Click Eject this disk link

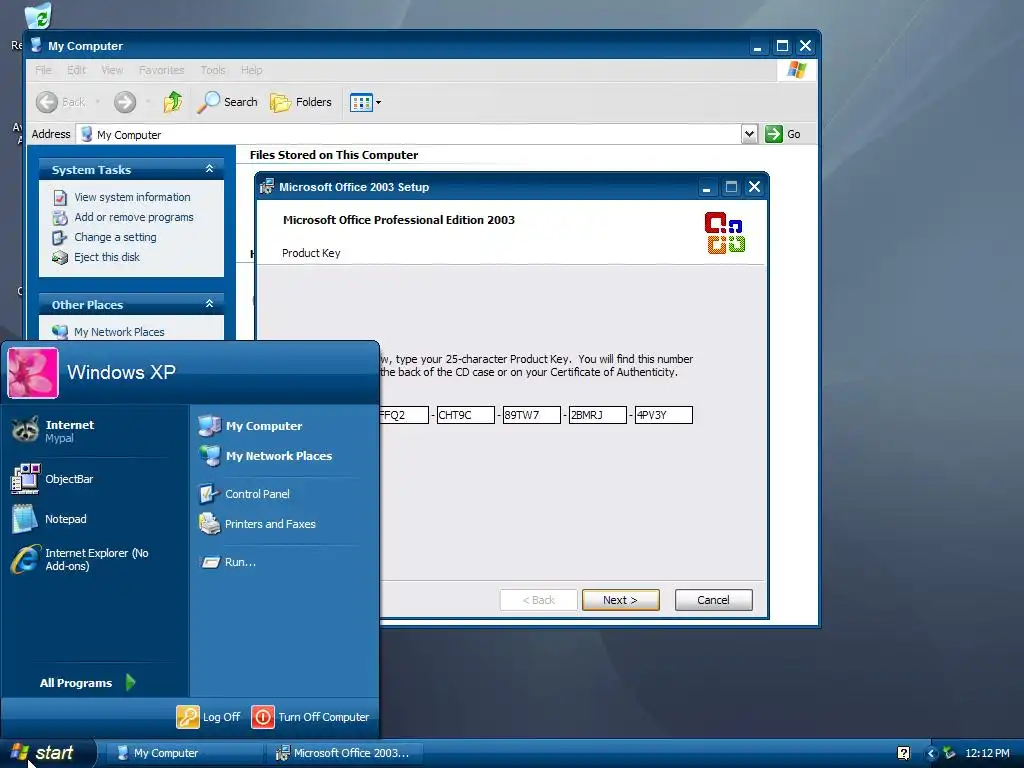coord(106,257)
